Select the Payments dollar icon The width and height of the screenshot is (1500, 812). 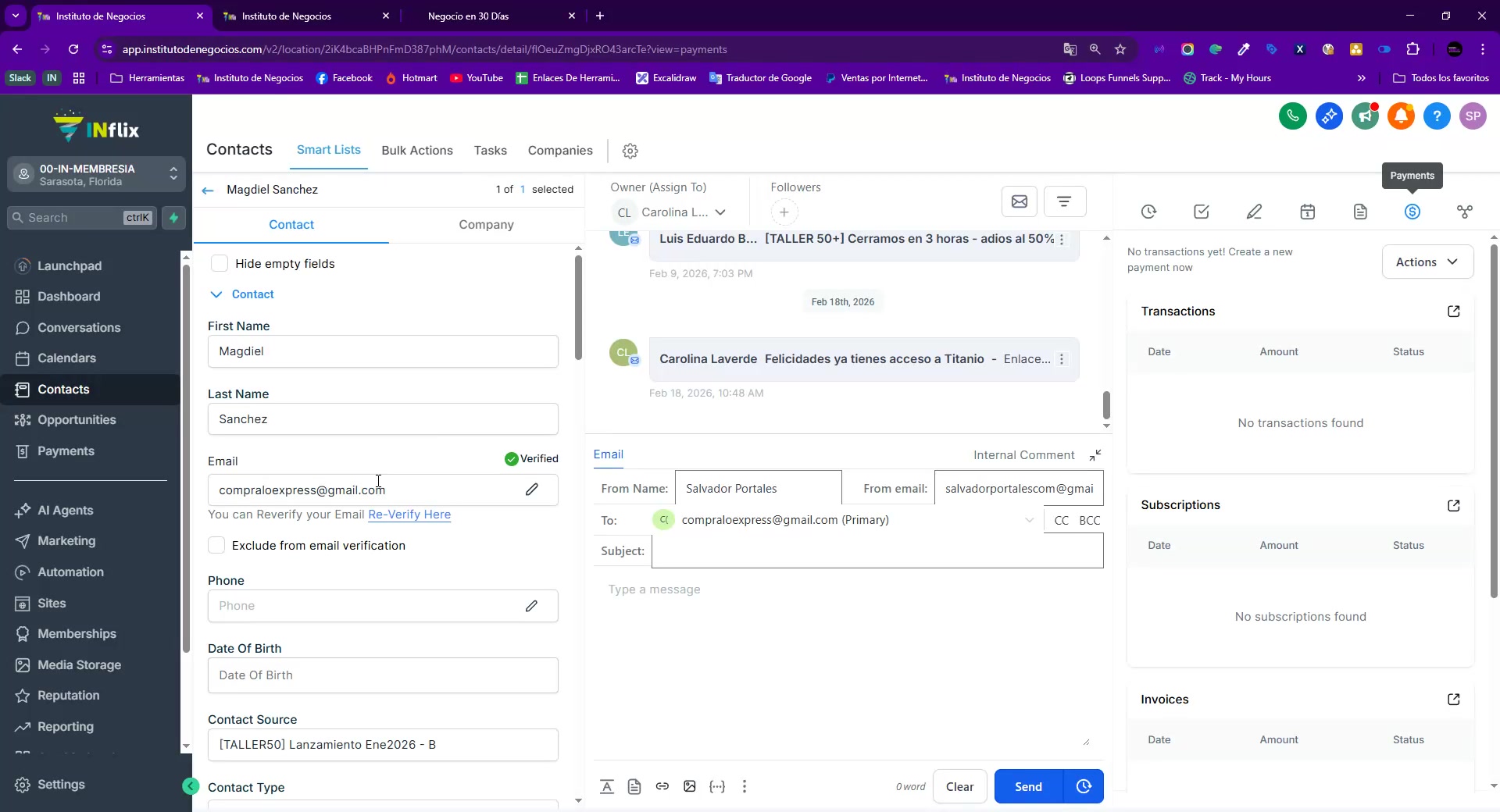pyautogui.click(x=1412, y=212)
